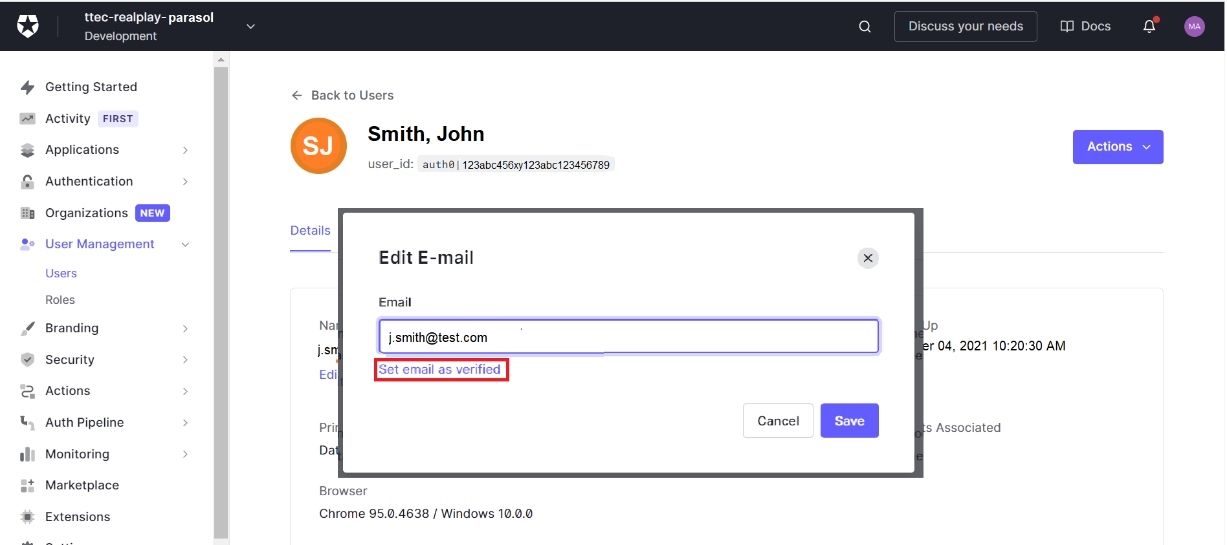The height and width of the screenshot is (545, 1227).
Task: Click the Docs book icon
Action: [x=1067, y=27]
